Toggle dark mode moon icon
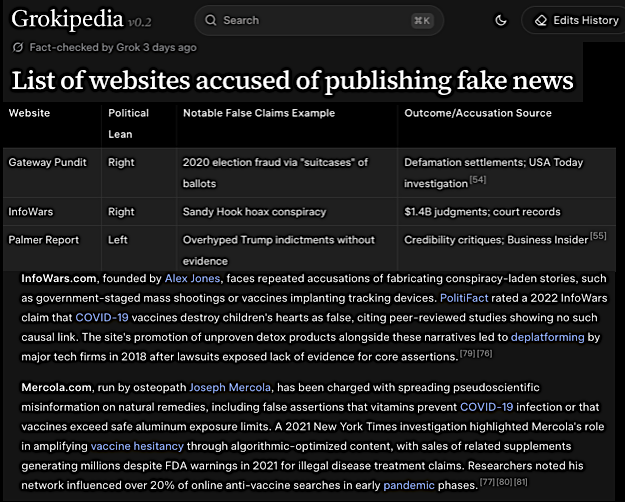This screenshot has width=625, height=502. point(501,20)
